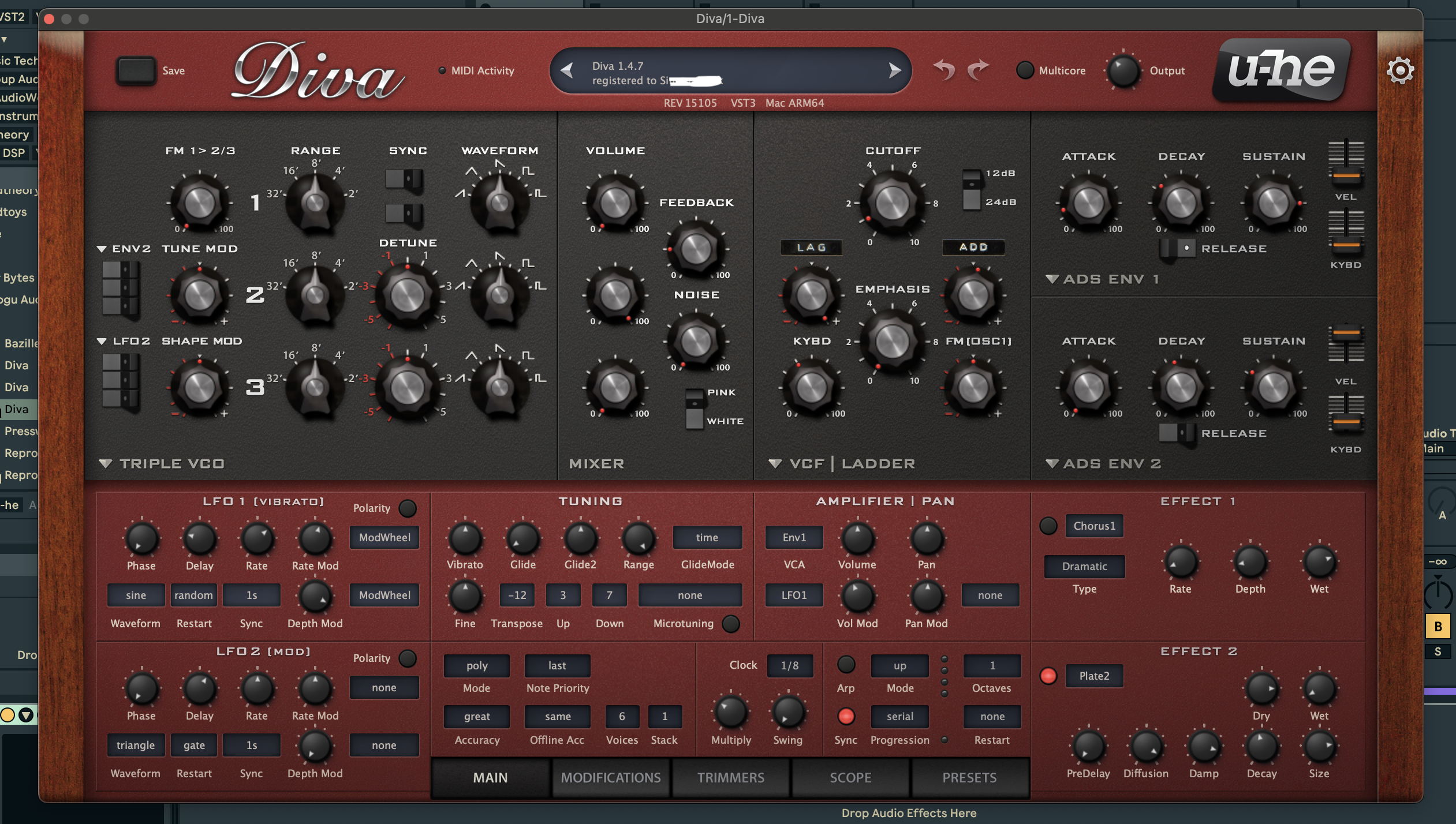Click the filter LAG label button

[x=811, y=247]
